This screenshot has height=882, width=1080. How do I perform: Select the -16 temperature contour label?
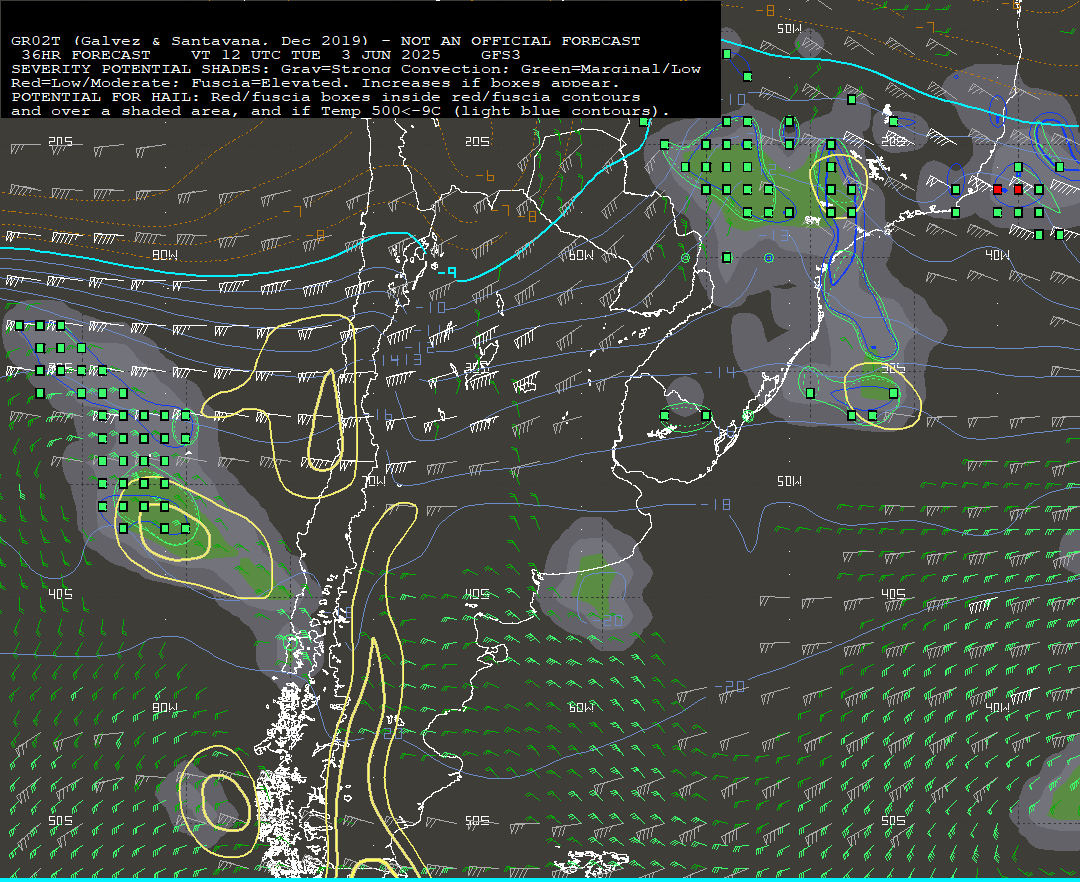click(379, 415)
